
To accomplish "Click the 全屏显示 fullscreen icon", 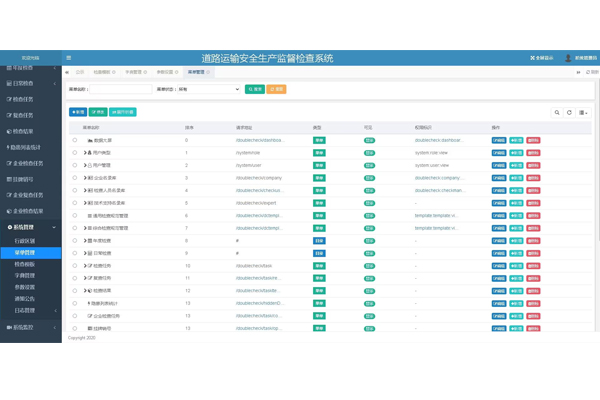I will click(531, 59).
